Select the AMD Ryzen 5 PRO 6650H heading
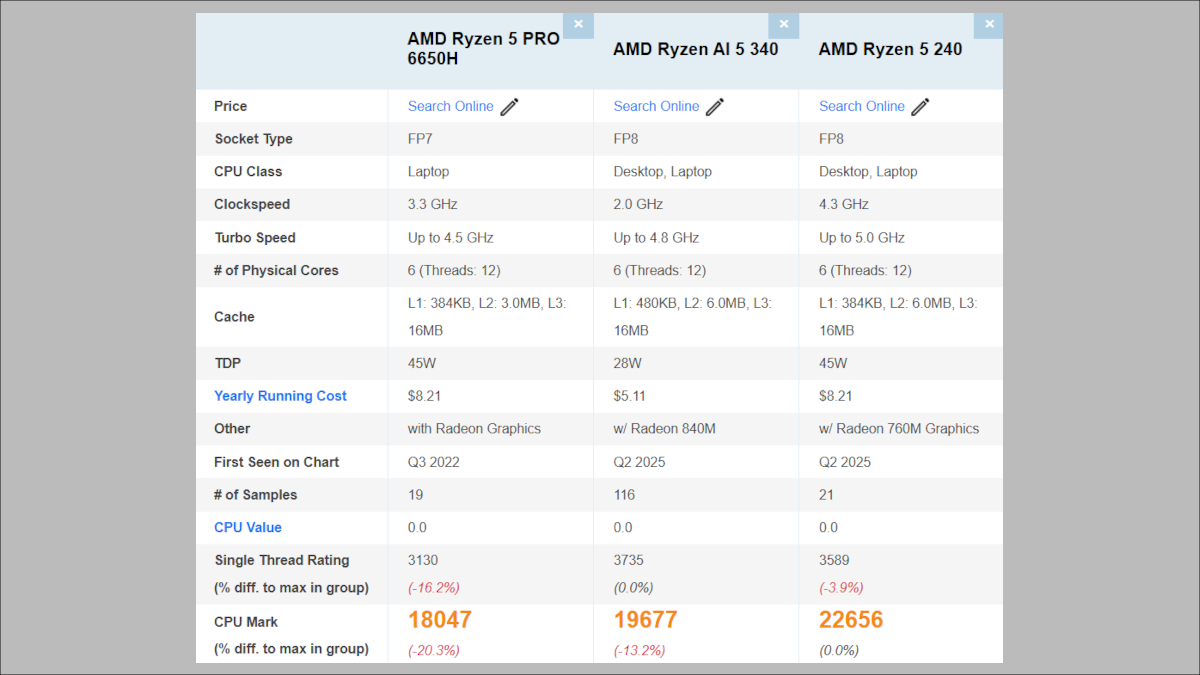 pos(483,49)
